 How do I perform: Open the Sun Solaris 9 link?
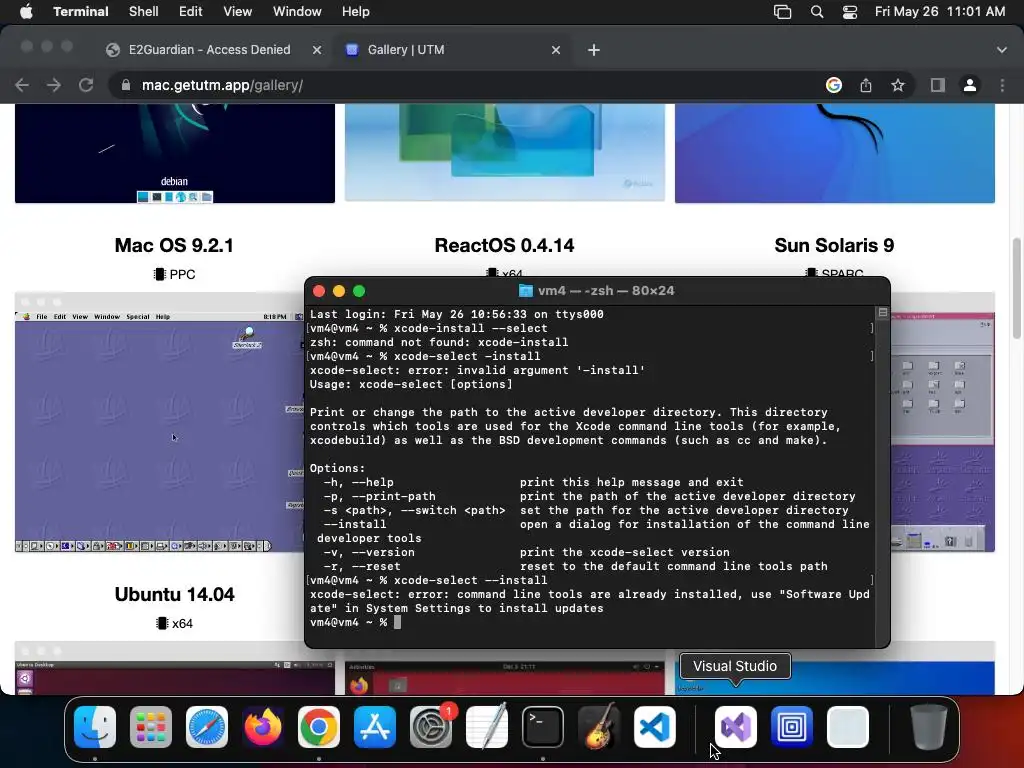click(x=834, y=246)
